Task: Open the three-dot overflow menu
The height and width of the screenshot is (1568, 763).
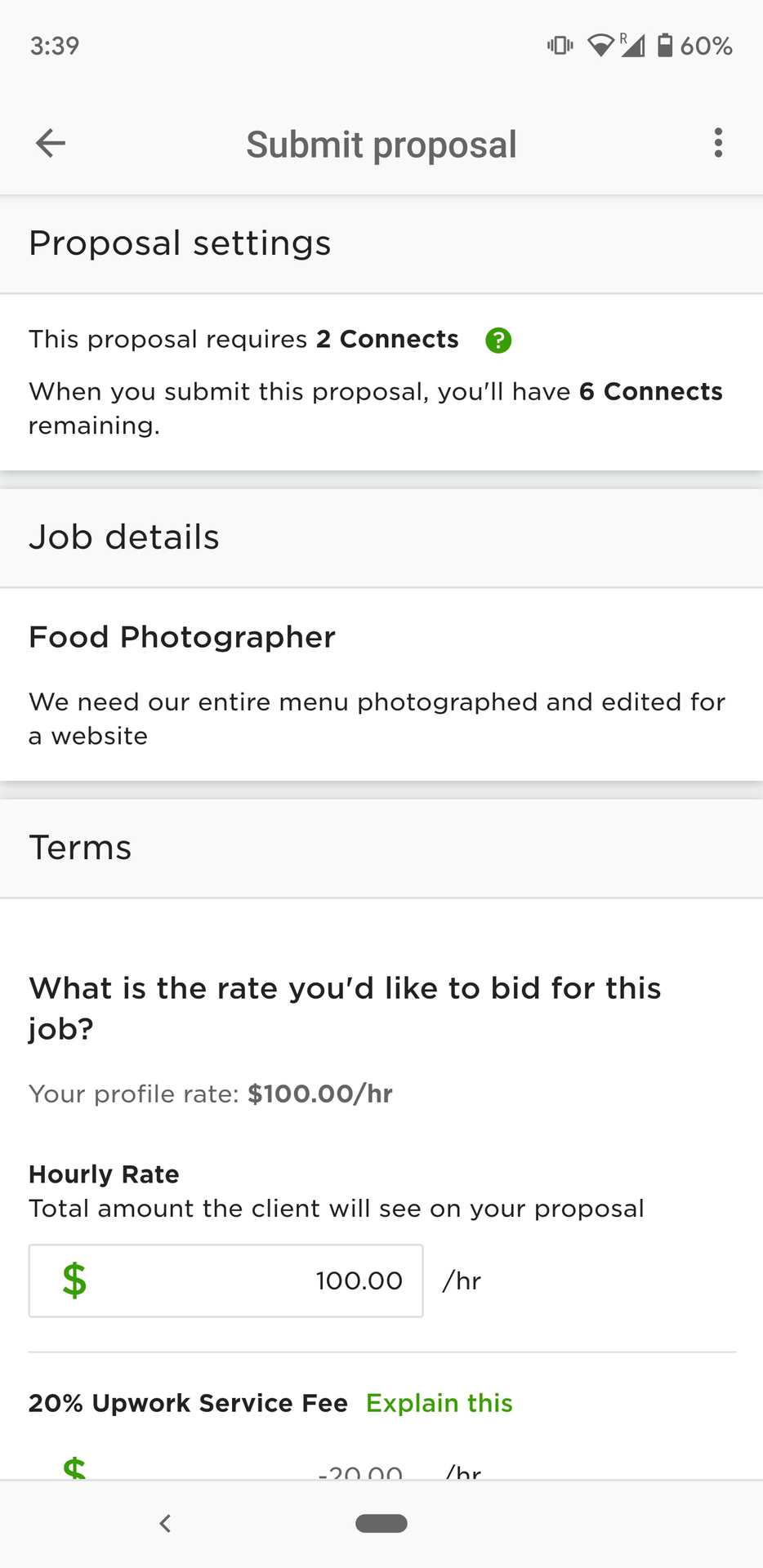Action: [718, 143]
